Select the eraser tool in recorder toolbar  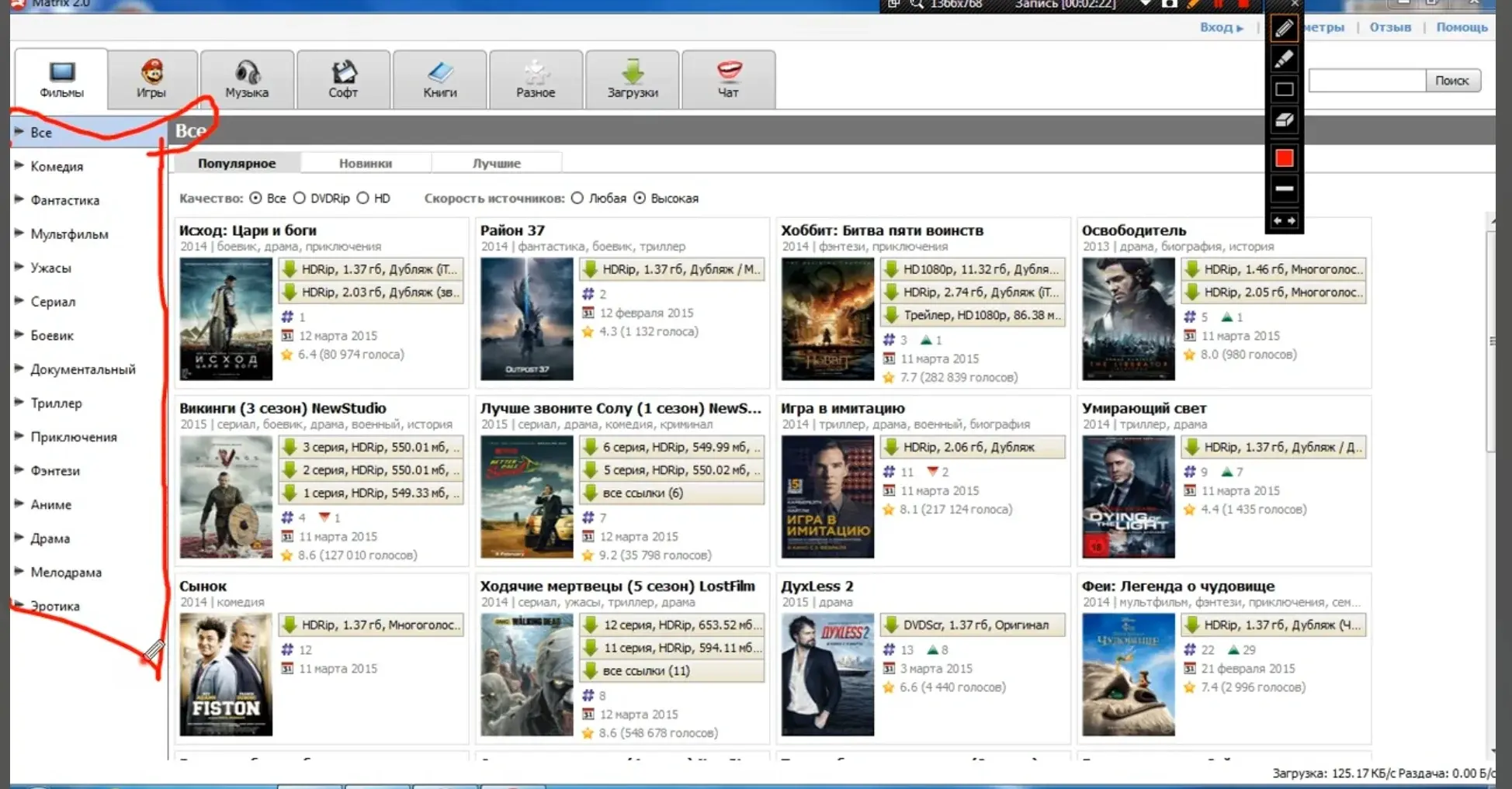tap(1285, 120)
